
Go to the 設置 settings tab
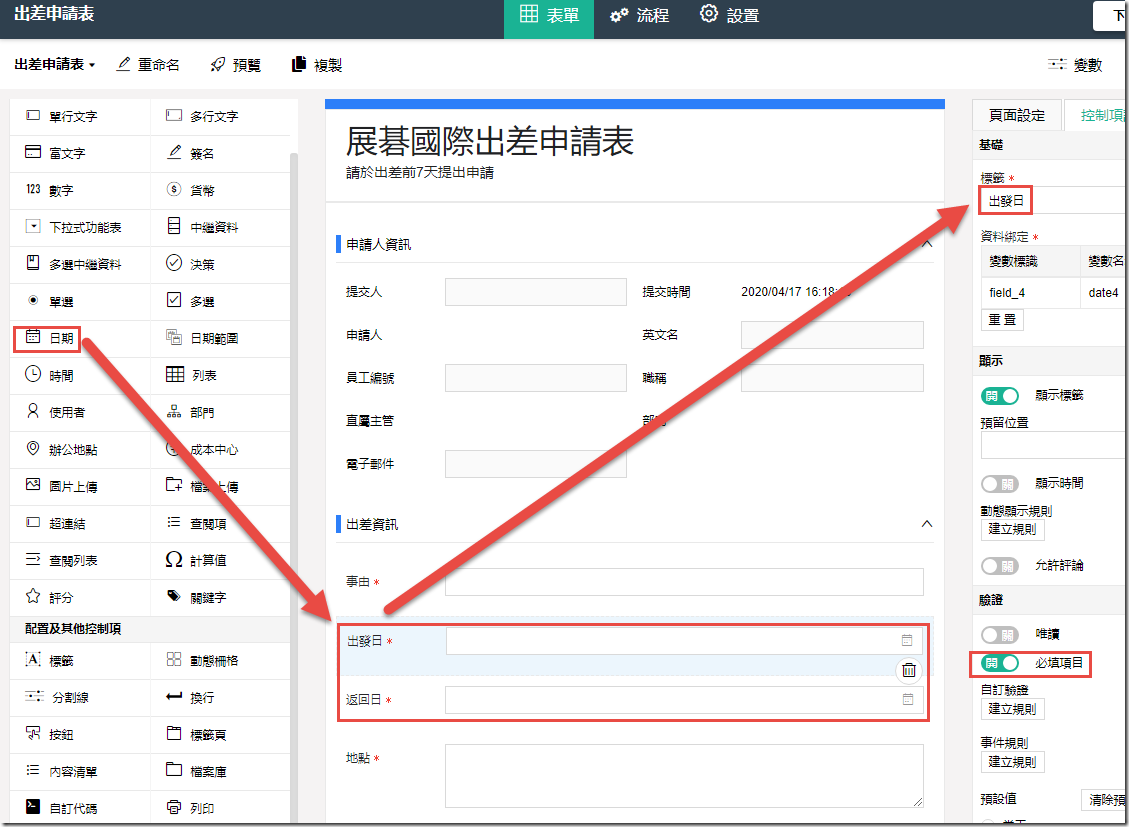[x=729, y=15]
